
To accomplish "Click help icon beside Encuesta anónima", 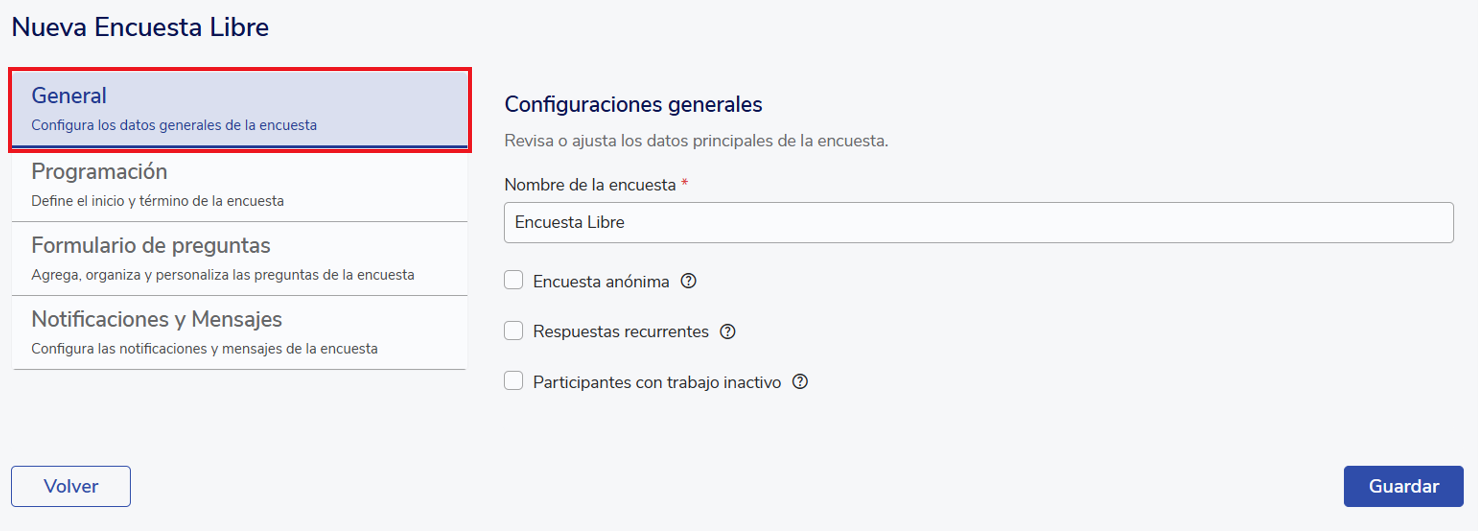I will pos(688,281).
